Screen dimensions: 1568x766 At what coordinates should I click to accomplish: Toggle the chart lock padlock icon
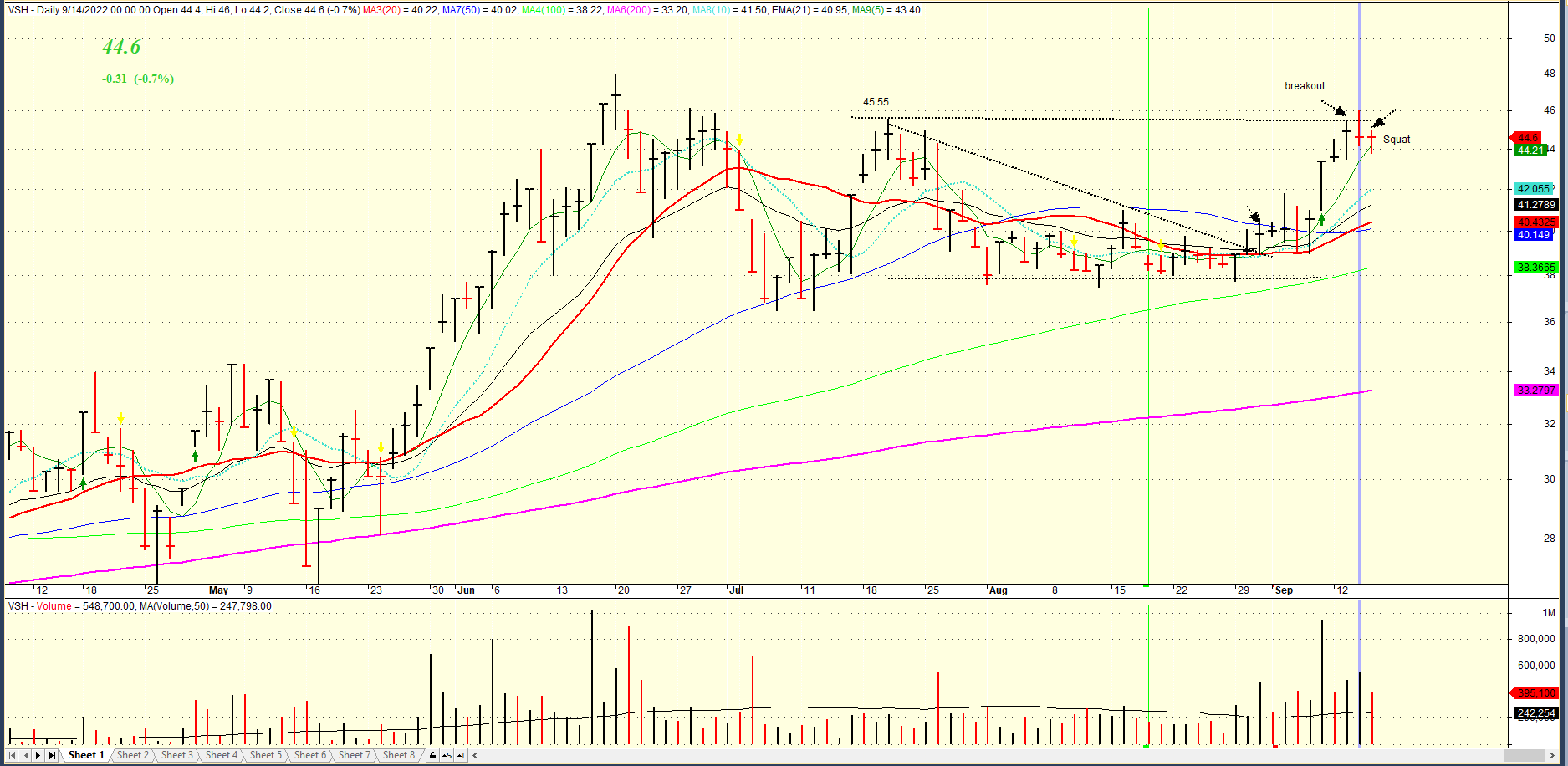coord(432,755)
